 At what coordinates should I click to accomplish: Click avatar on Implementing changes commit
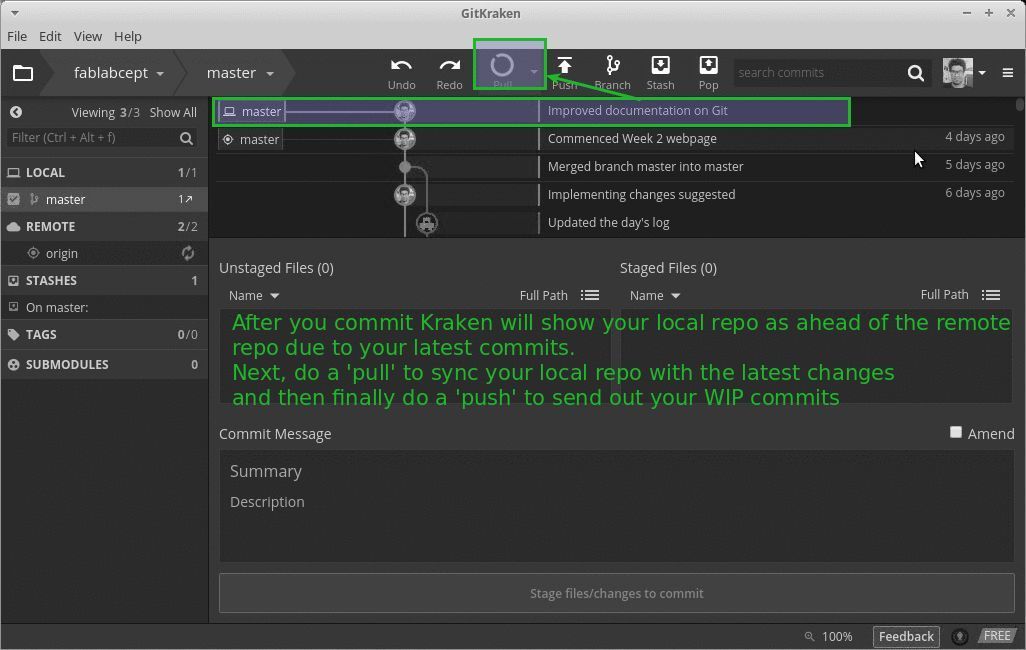(x=404, y=194)
